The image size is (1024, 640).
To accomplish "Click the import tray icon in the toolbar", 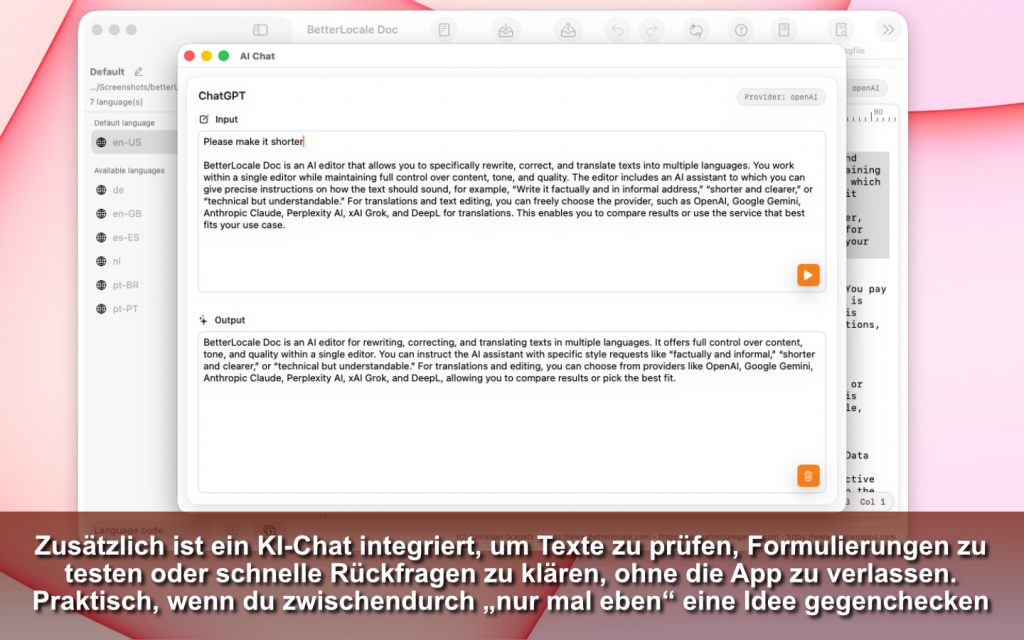I will tap(506, 30).
